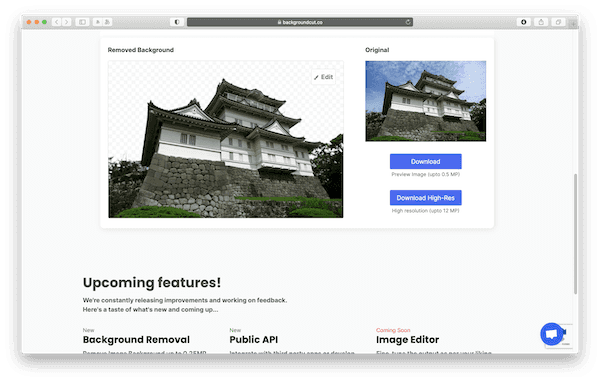The image size is (600, 382).
Task: Reload the page with the refresh icon
Action: [408, 22]
